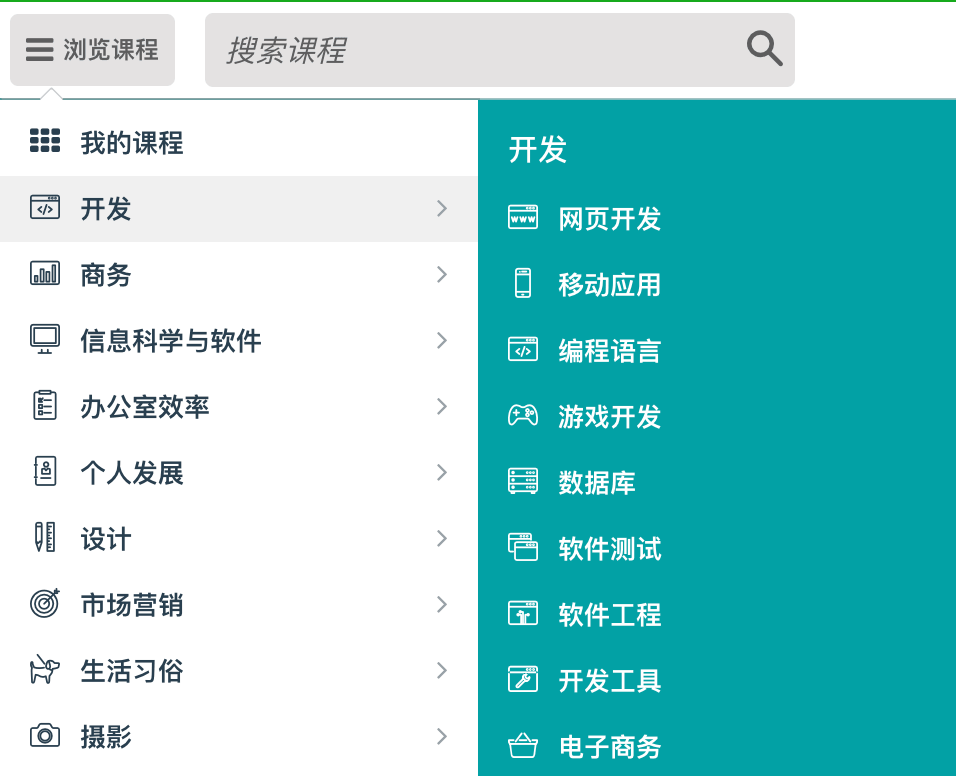Click the 摄影 camera icon
The width and height of the screenshot is (956, 776).
(x=45, y=736)
